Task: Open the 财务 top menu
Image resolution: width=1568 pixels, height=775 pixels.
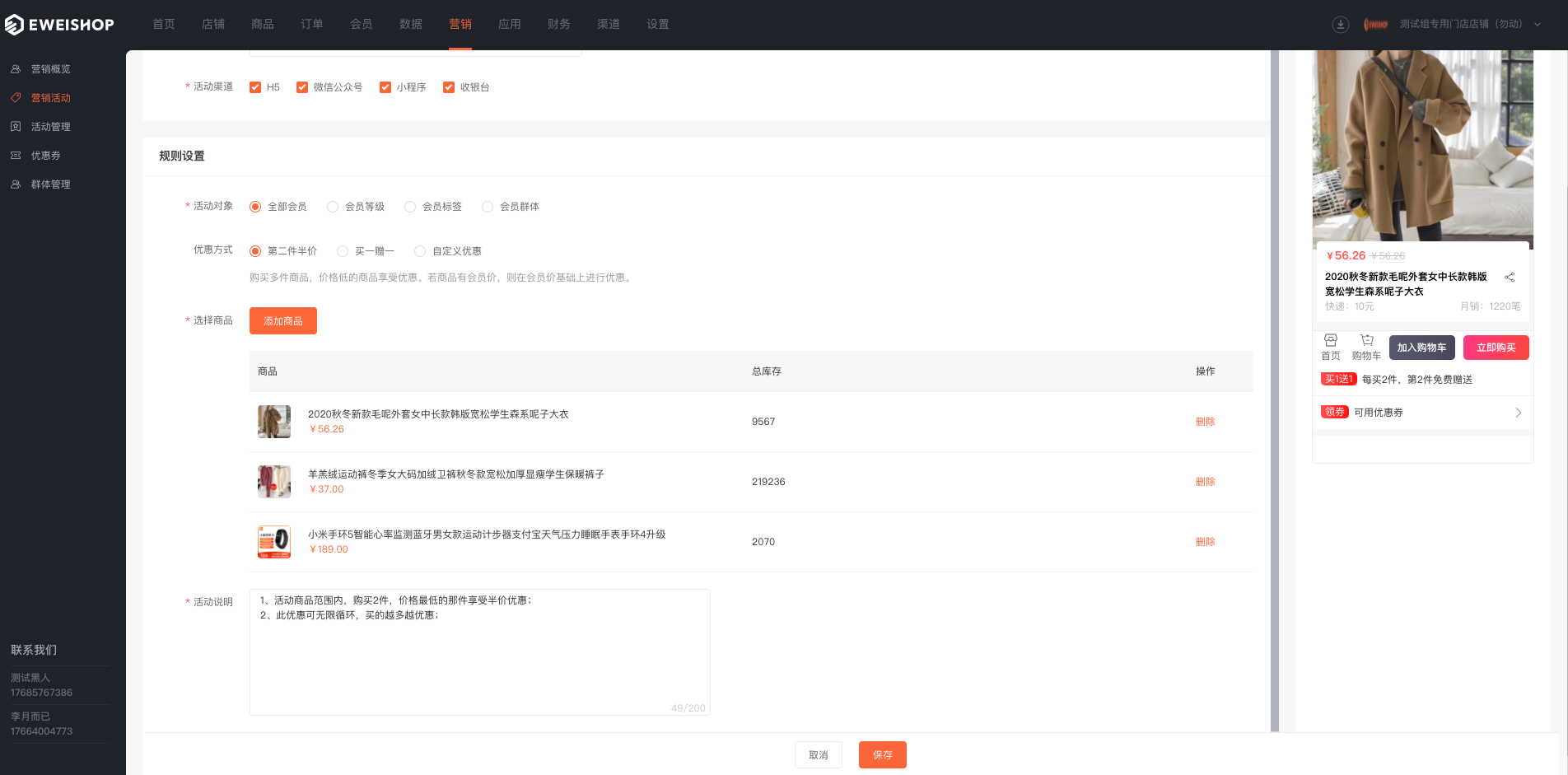Action: pos(559,25)
